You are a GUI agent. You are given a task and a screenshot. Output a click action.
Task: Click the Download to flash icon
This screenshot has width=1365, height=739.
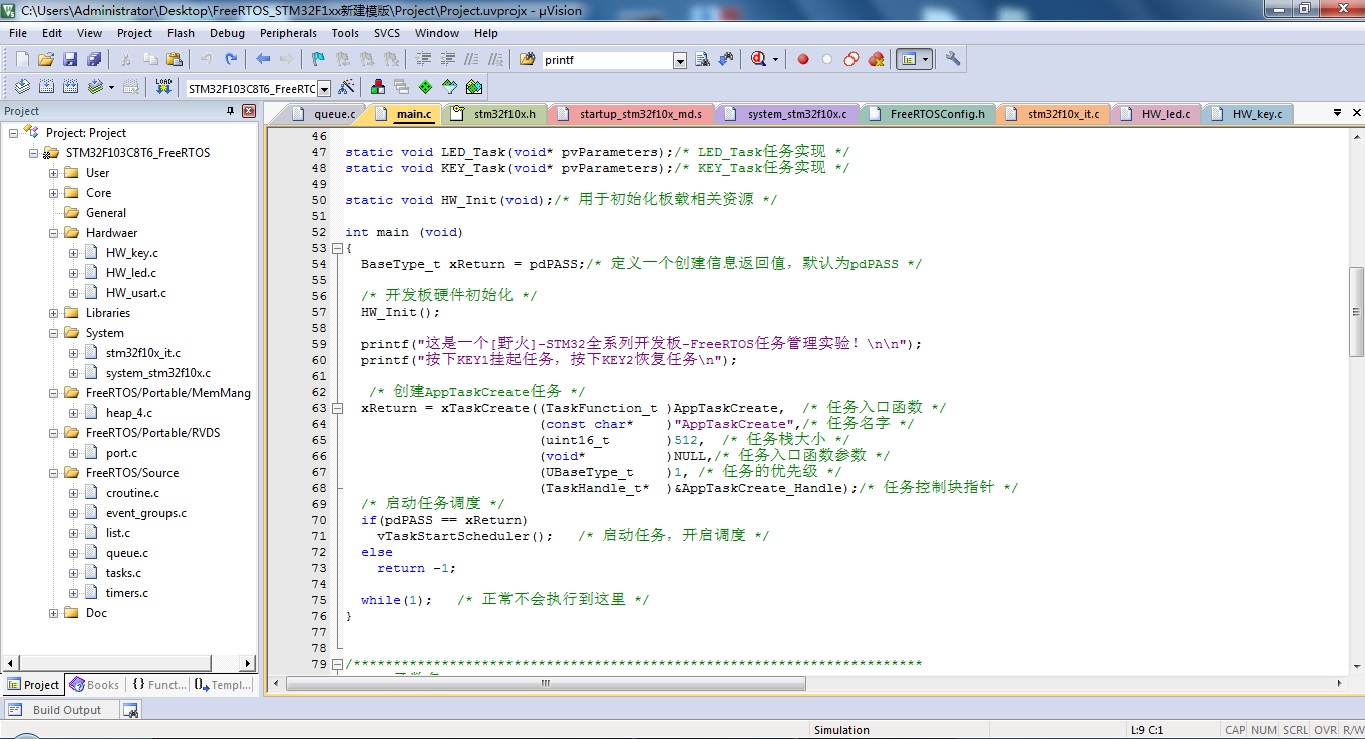pos(164,87)
